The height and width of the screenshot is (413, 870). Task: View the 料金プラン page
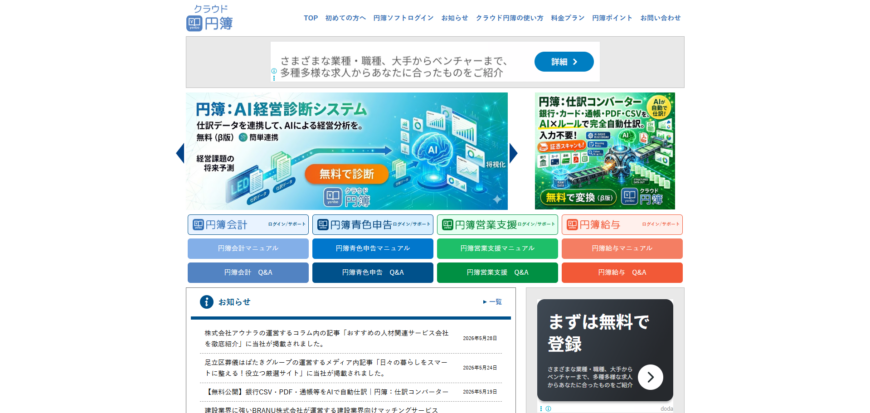pos(568,18)
